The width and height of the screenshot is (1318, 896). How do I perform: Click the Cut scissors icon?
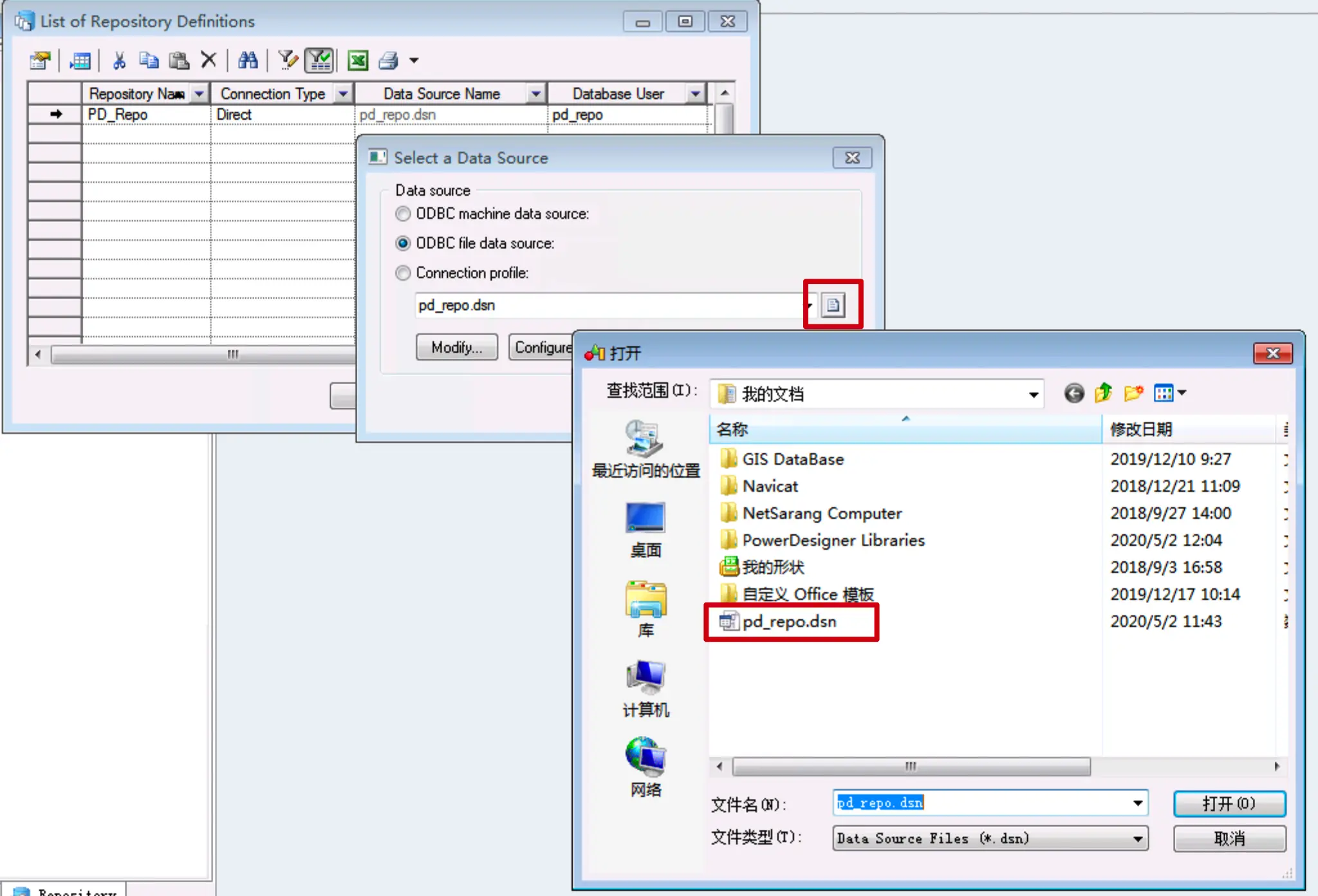119,61
